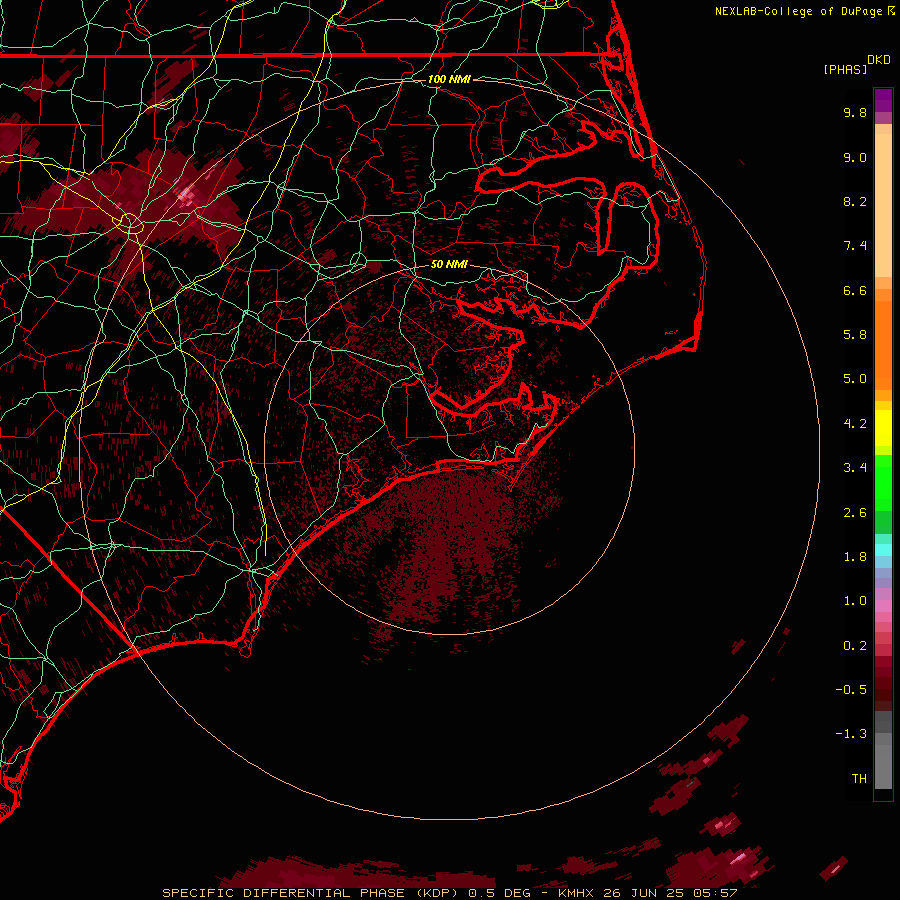Click the 50 NMI range ring label
Viewport: 900px width, 900px height.
(449, 265)
